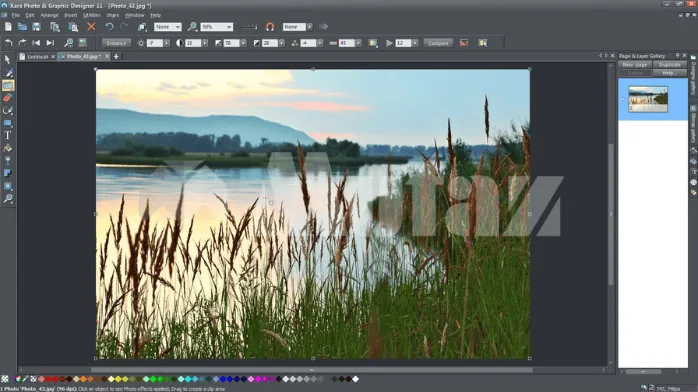Viewport: 698px width, 392px height.
Task: Select the blue Rectangle tool
Action: [8, 123]
